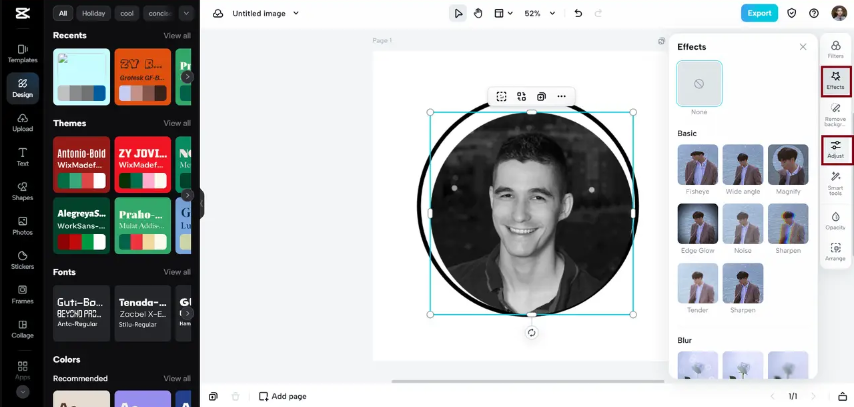Expand the sidebar more chevron below Apps
This screenshot has height=407, width=854.
[x=22, y=391]
